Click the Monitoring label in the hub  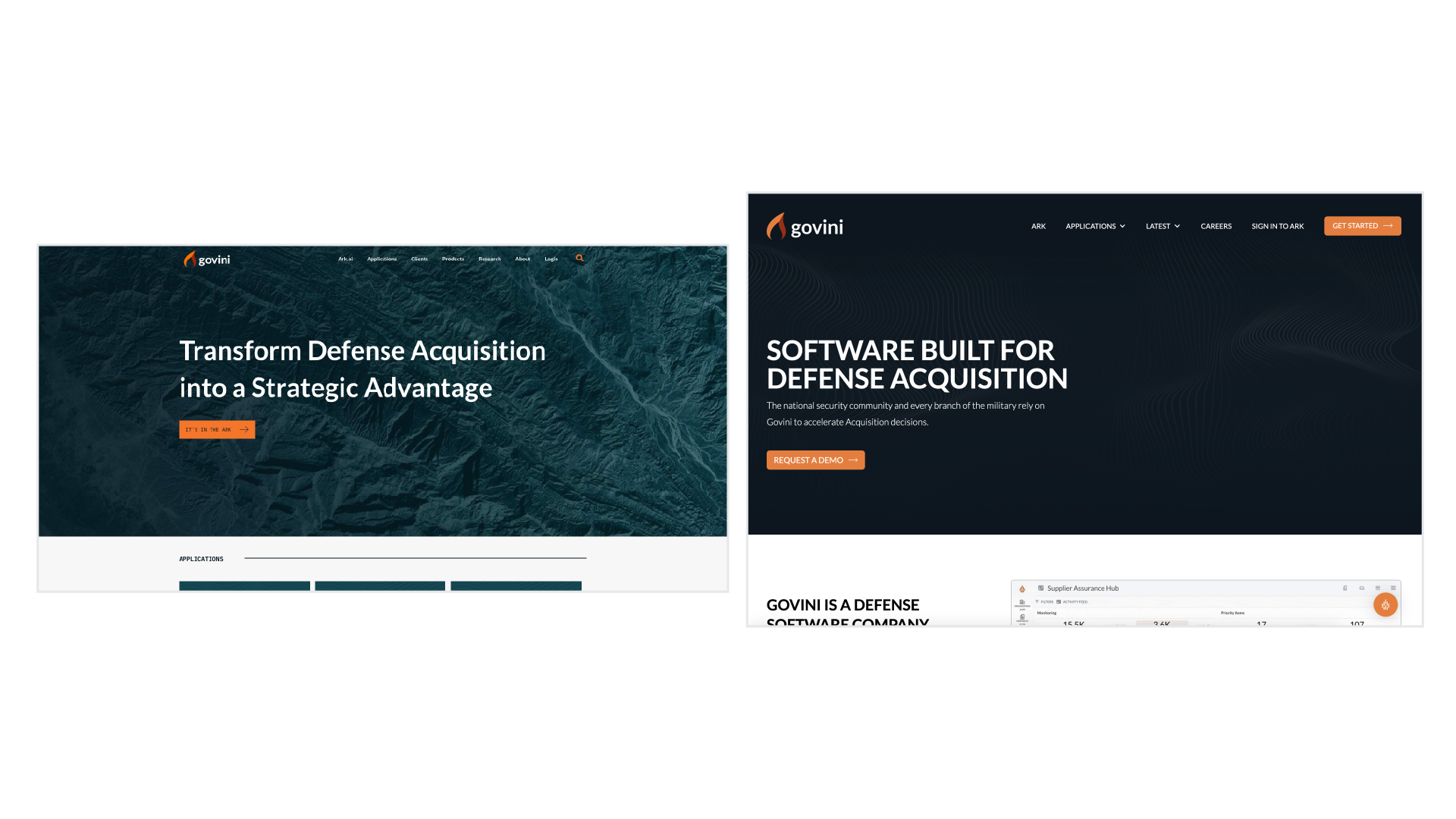pyautogui.click(x=1046, y=613)
